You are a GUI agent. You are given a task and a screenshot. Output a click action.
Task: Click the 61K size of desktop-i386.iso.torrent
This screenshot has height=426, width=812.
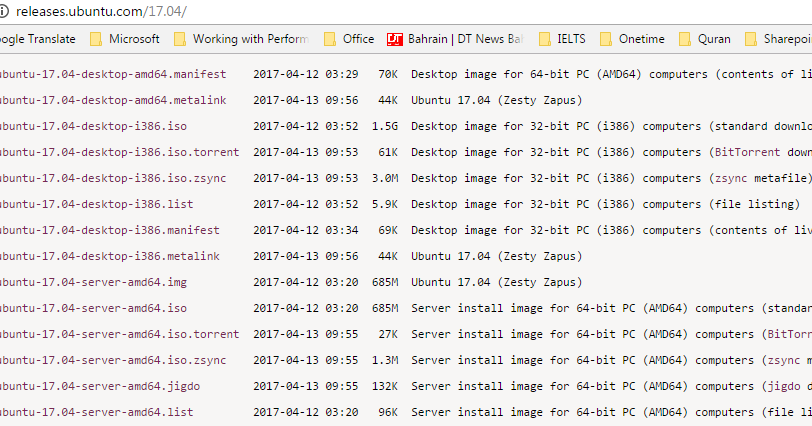(388, 152)
